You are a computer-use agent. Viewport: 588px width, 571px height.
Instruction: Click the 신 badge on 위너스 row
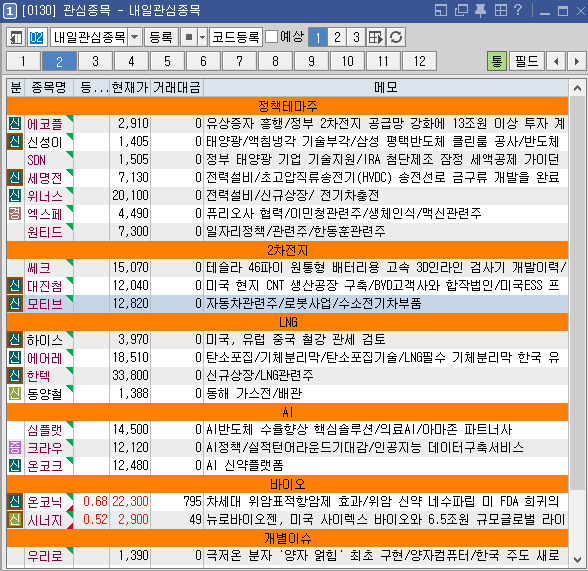click(x=15, y=196)
